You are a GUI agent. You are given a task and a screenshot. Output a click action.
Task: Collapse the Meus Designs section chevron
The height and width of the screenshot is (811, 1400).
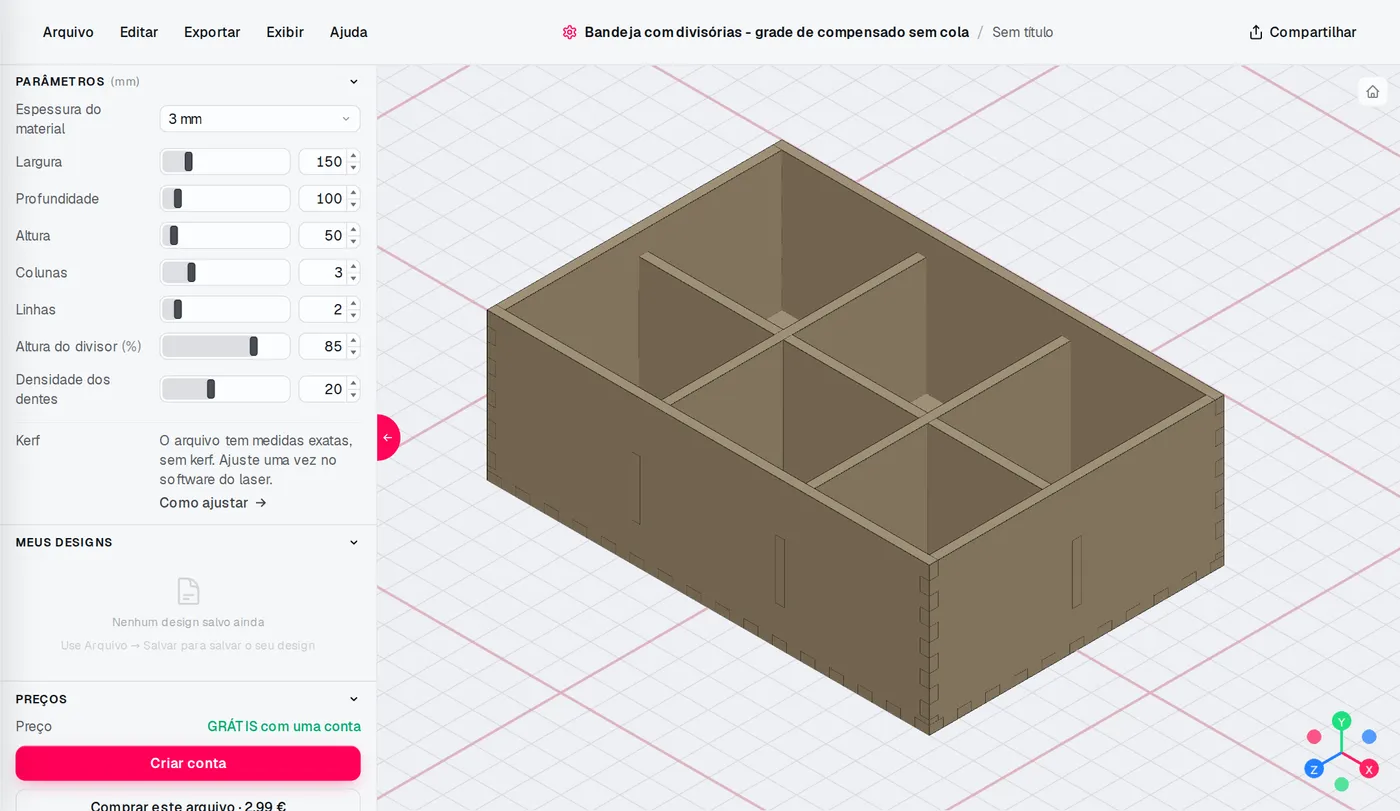click(353, 543)
